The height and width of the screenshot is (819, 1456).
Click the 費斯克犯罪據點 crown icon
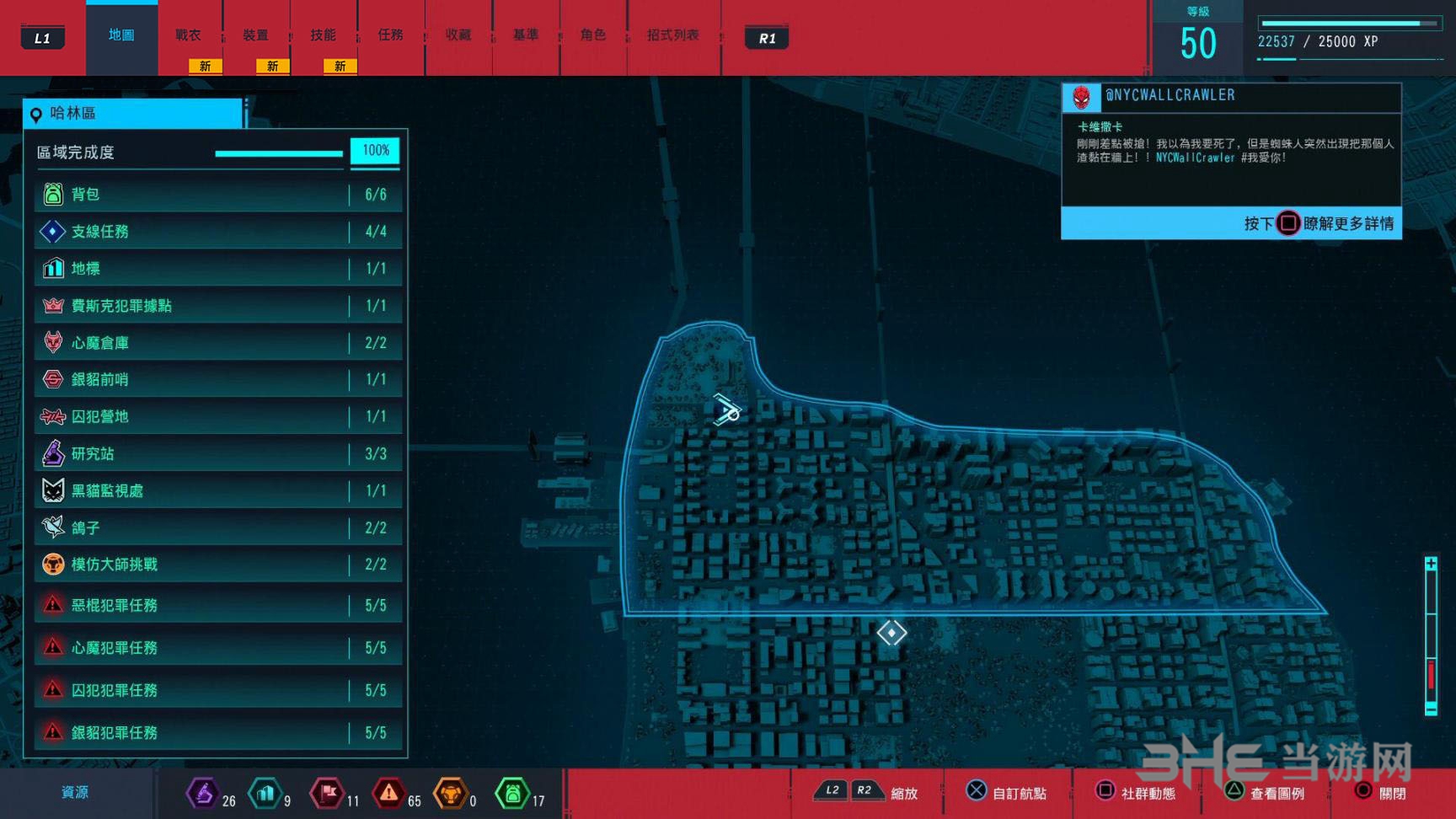pyautogui.click(x=53, y=305)
